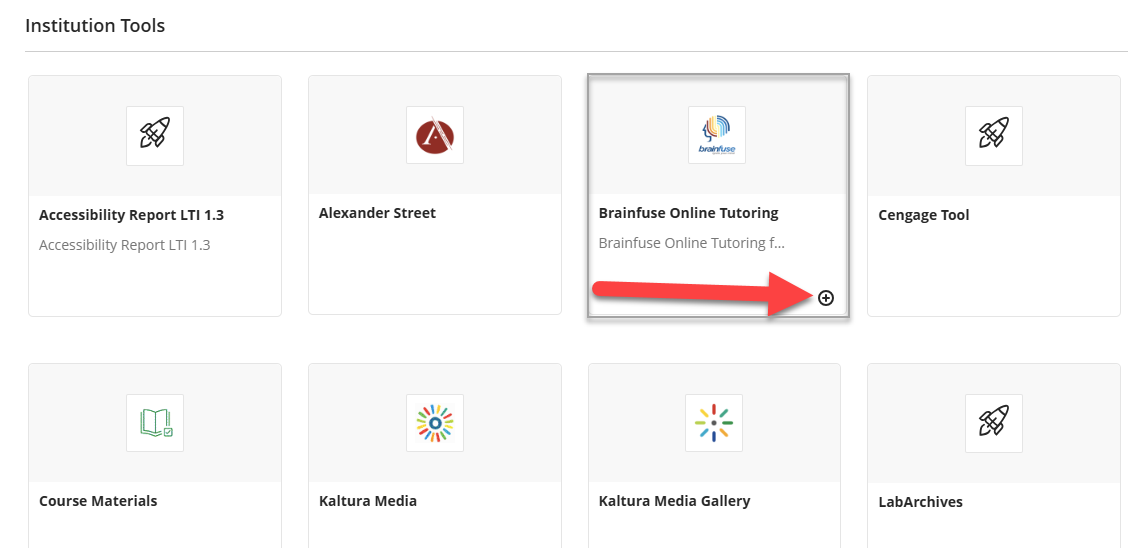Open the Kaltura Media title

pyautogui.click(x=368, y=501)
